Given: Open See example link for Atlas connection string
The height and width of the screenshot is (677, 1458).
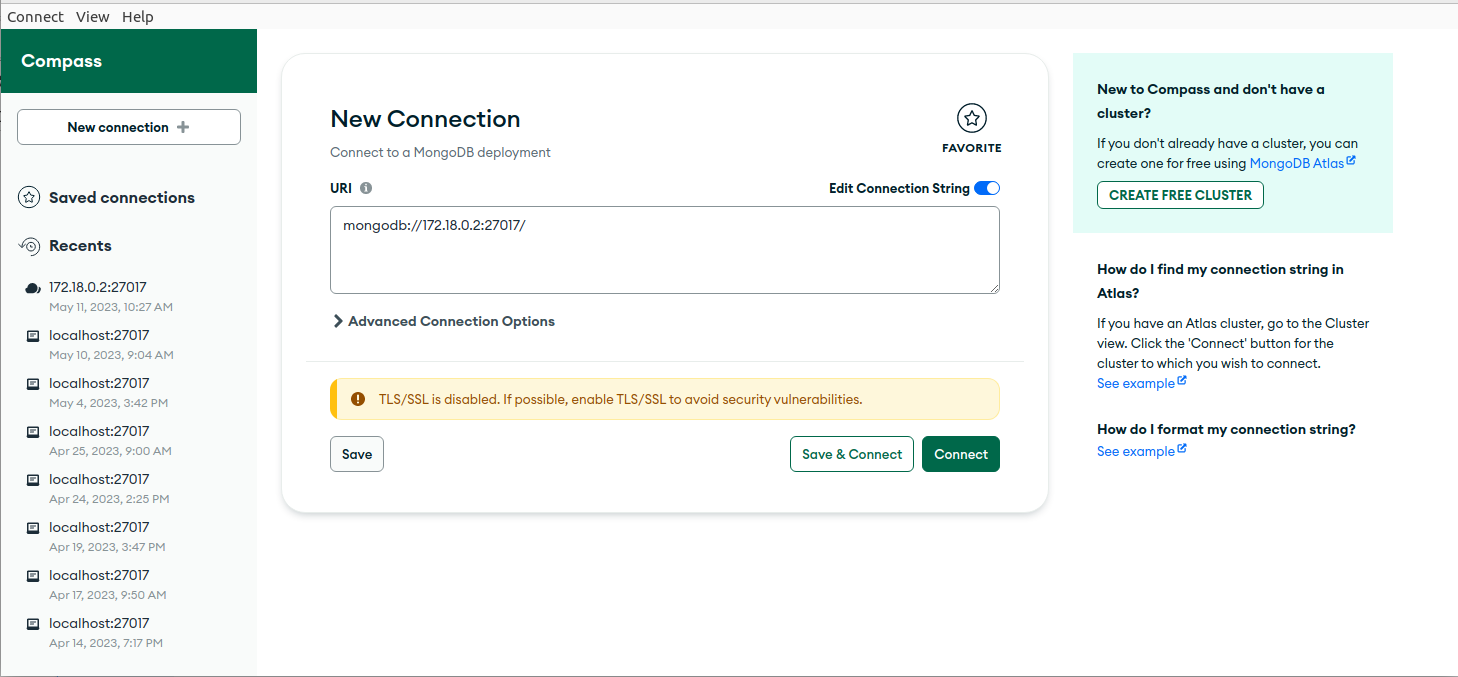Looking at the screenshot, I should point(1136,383).
